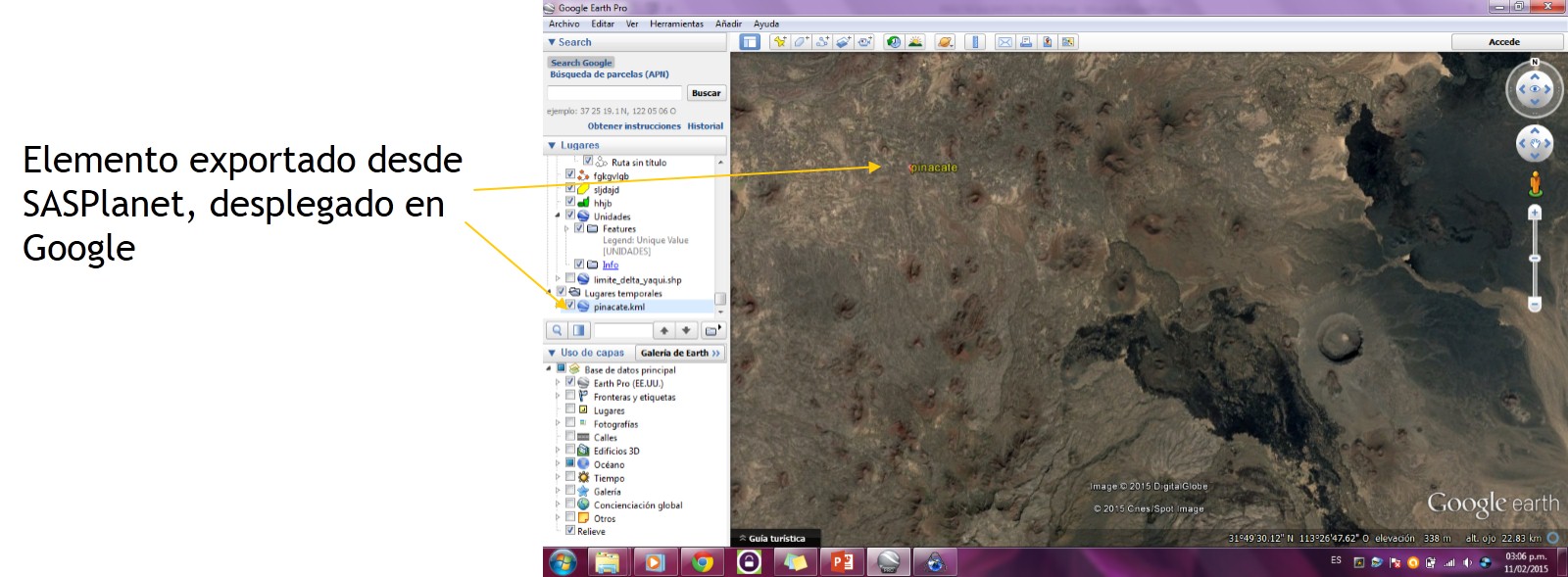This screenshot has height=577, width=1568.
Task: Click the Street View pegman icon
Action: (1535, 183)
